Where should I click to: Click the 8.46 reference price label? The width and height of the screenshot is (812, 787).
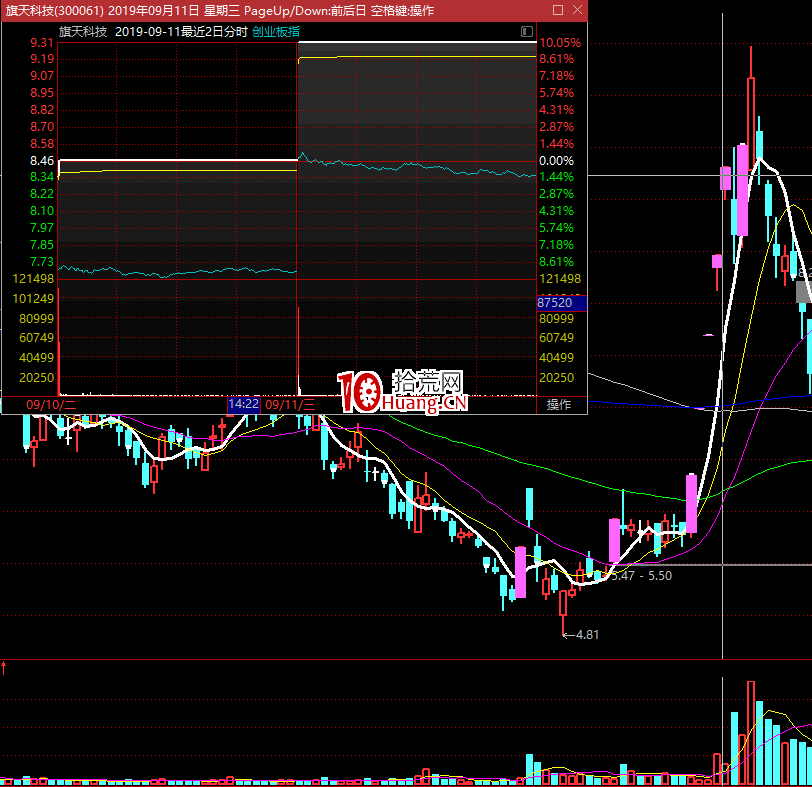42,161
